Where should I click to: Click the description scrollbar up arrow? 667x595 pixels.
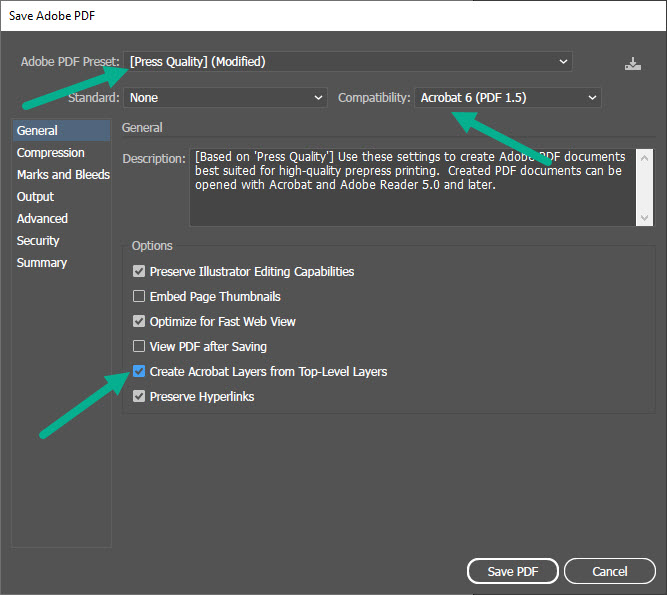click(x=644, y=158)
